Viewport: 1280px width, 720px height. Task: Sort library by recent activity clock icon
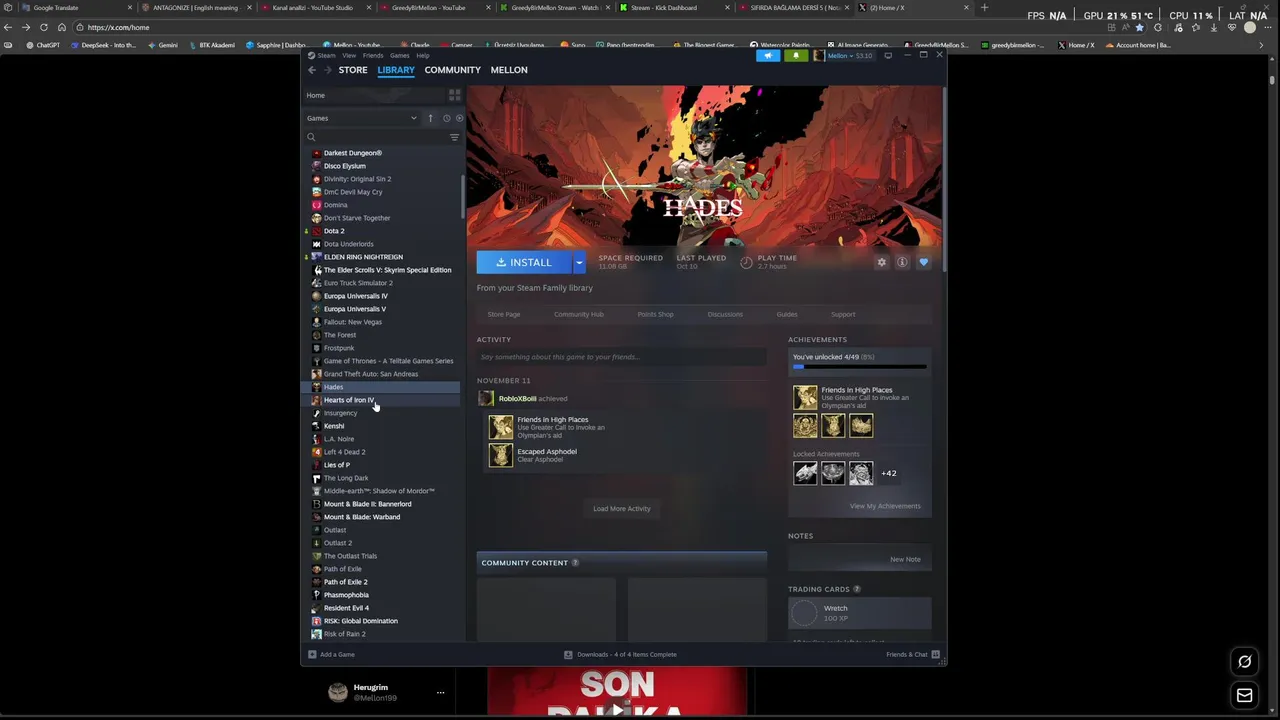click(x=447, y=118)
